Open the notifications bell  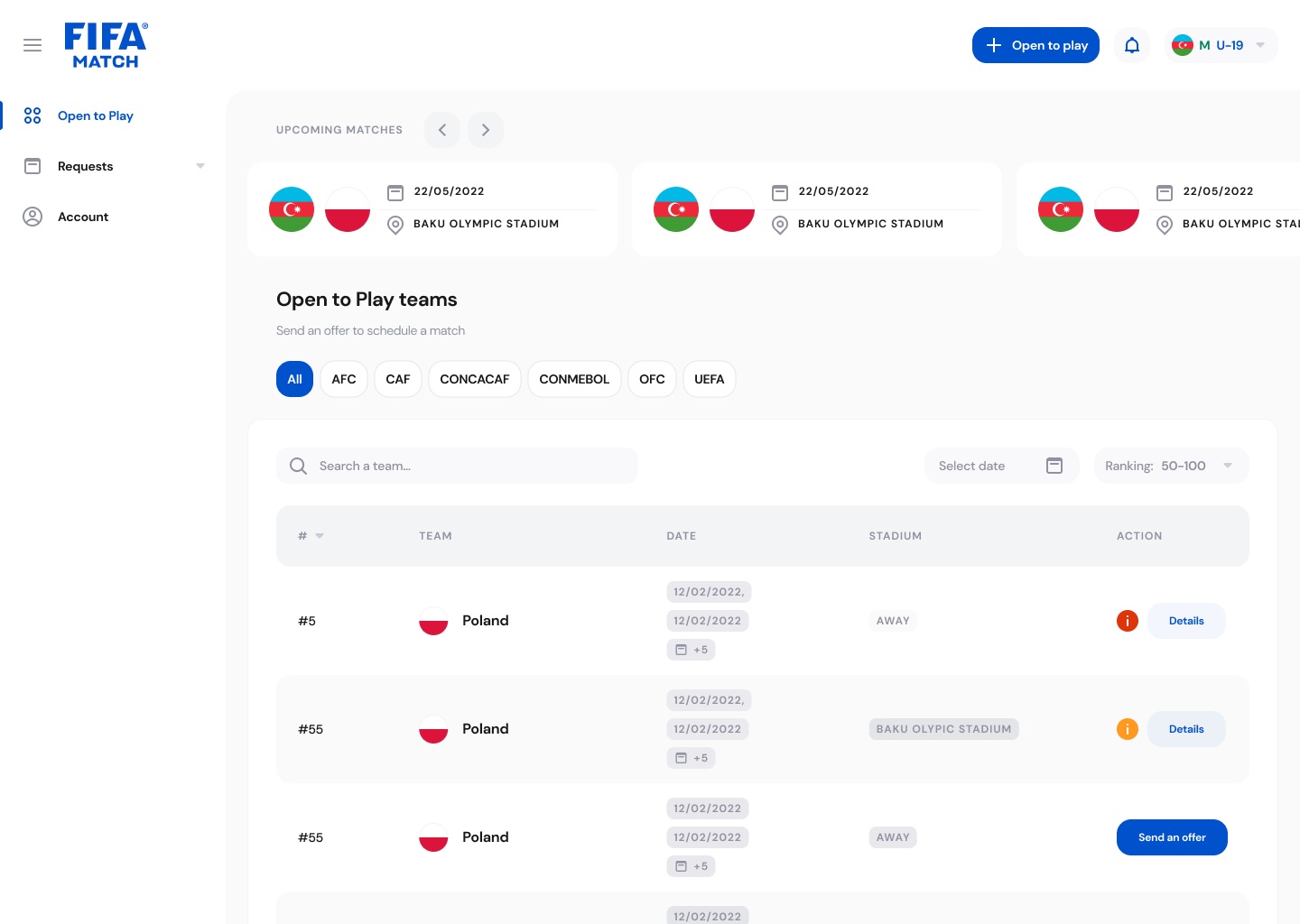1132,45
